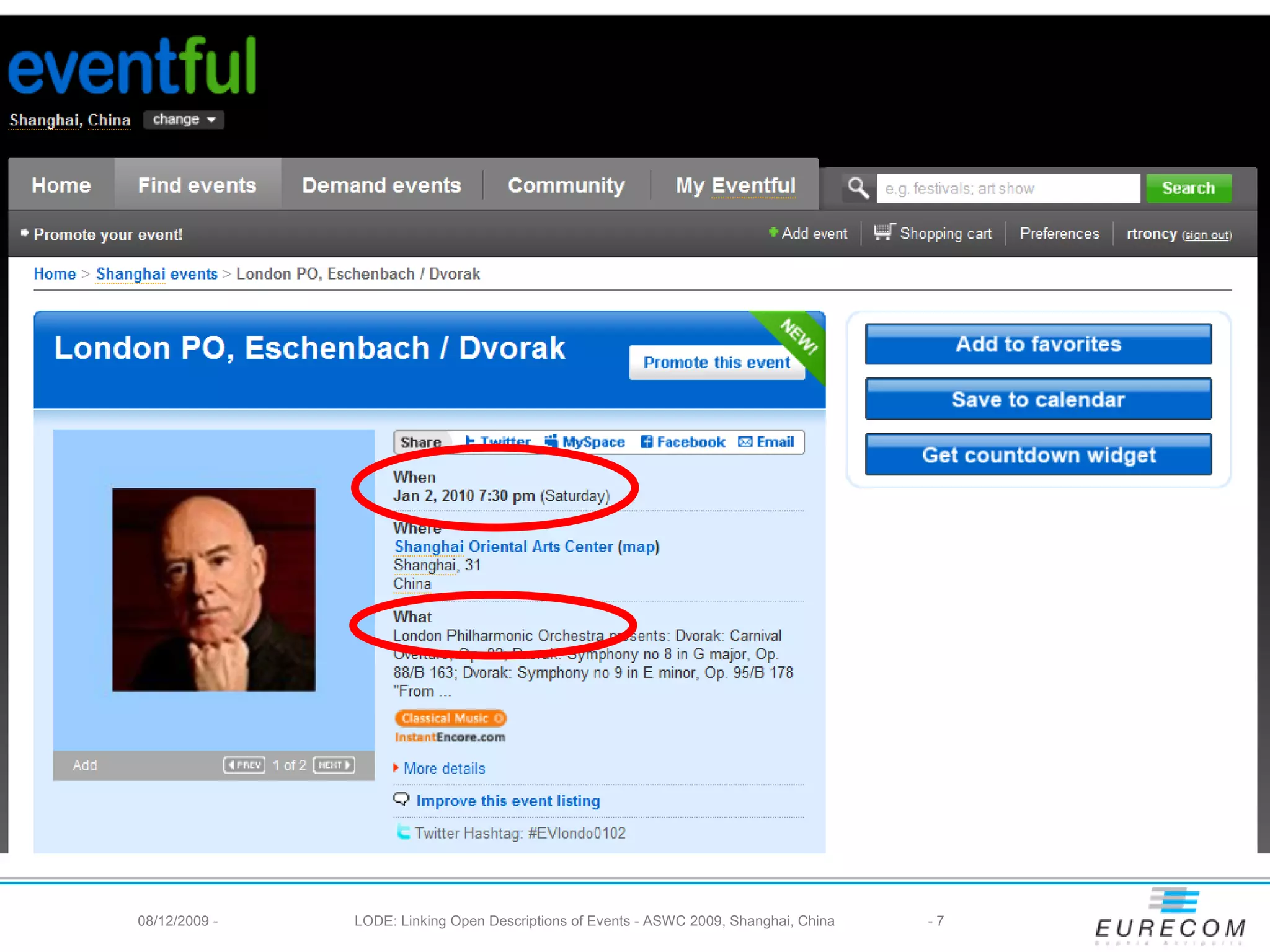This screenshot has width=1270, height=952.
Task: Click Add to favorites button
Action: coord(1039,344)
